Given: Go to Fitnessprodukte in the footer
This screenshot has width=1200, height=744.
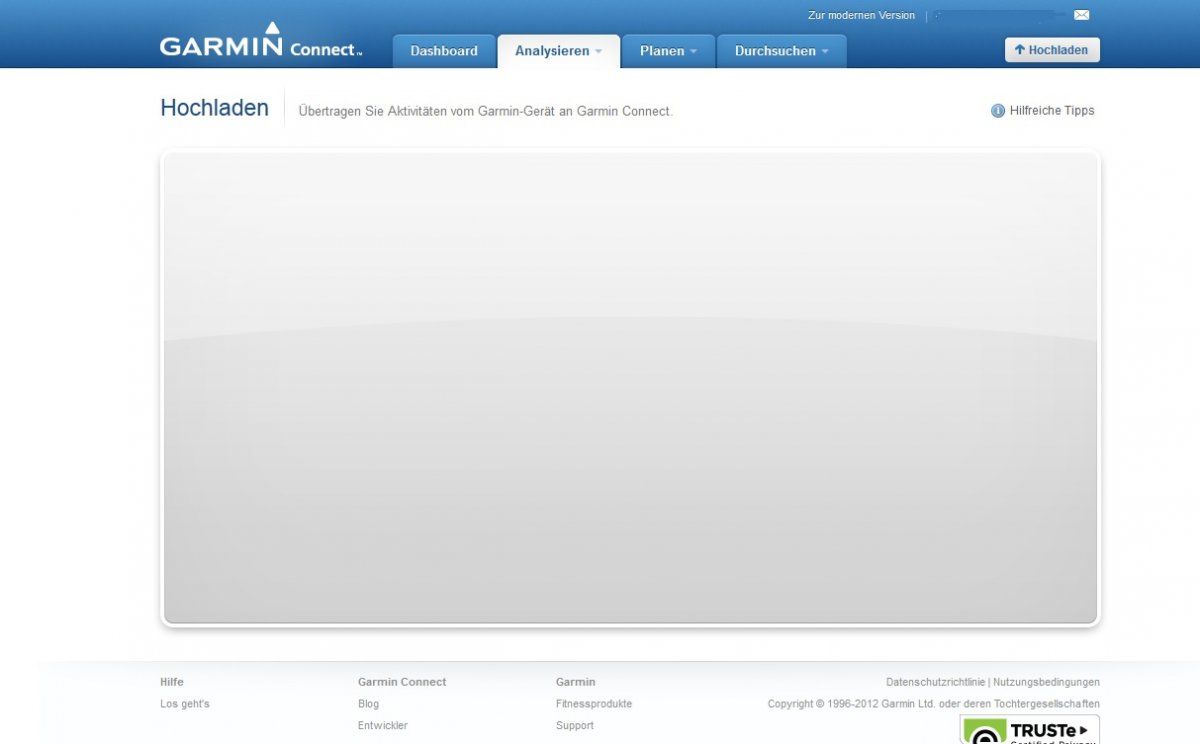Looking at the screenshot, I should tap(593, 704).
